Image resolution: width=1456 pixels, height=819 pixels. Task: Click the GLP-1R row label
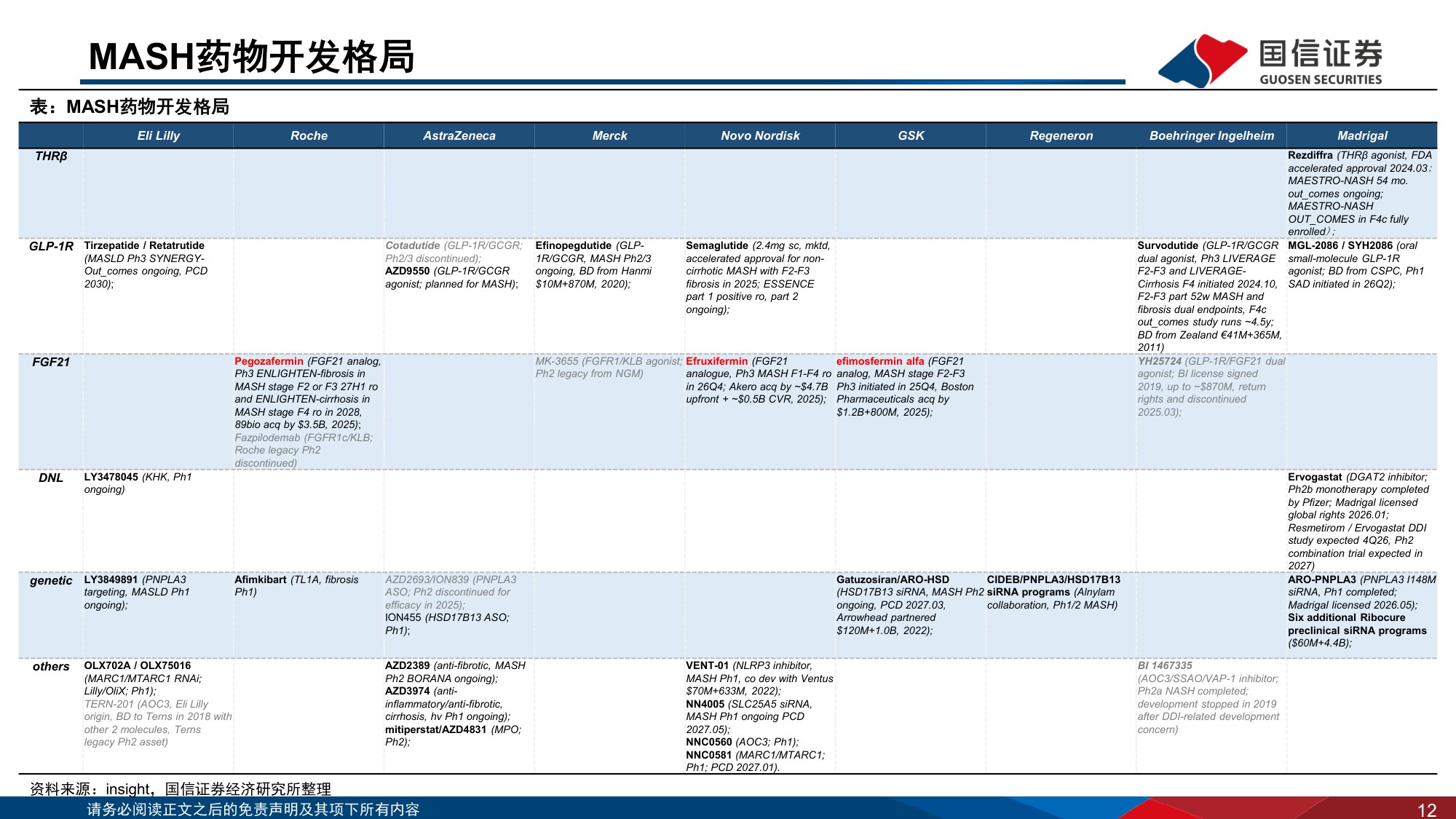click(51, 246)
